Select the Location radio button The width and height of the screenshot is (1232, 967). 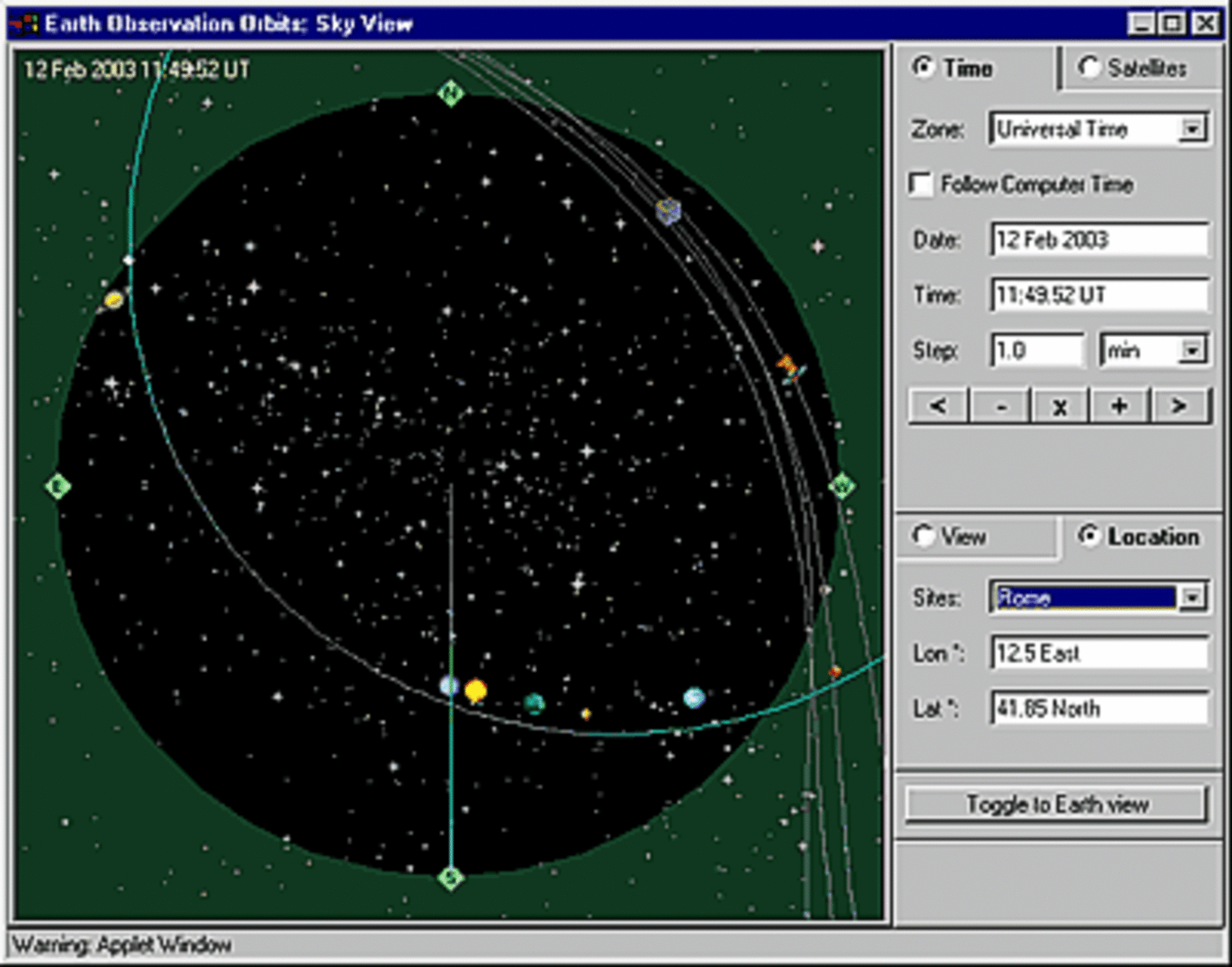pos(1089,536)
